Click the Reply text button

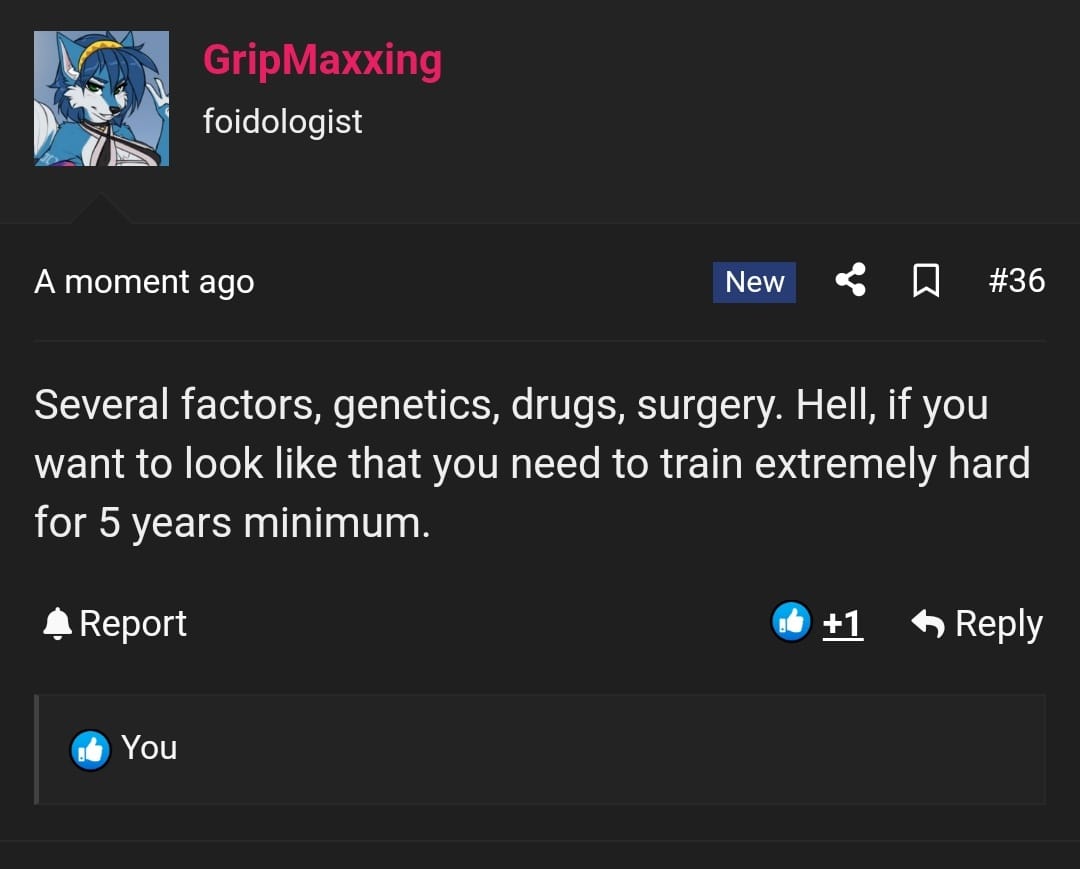999,625
